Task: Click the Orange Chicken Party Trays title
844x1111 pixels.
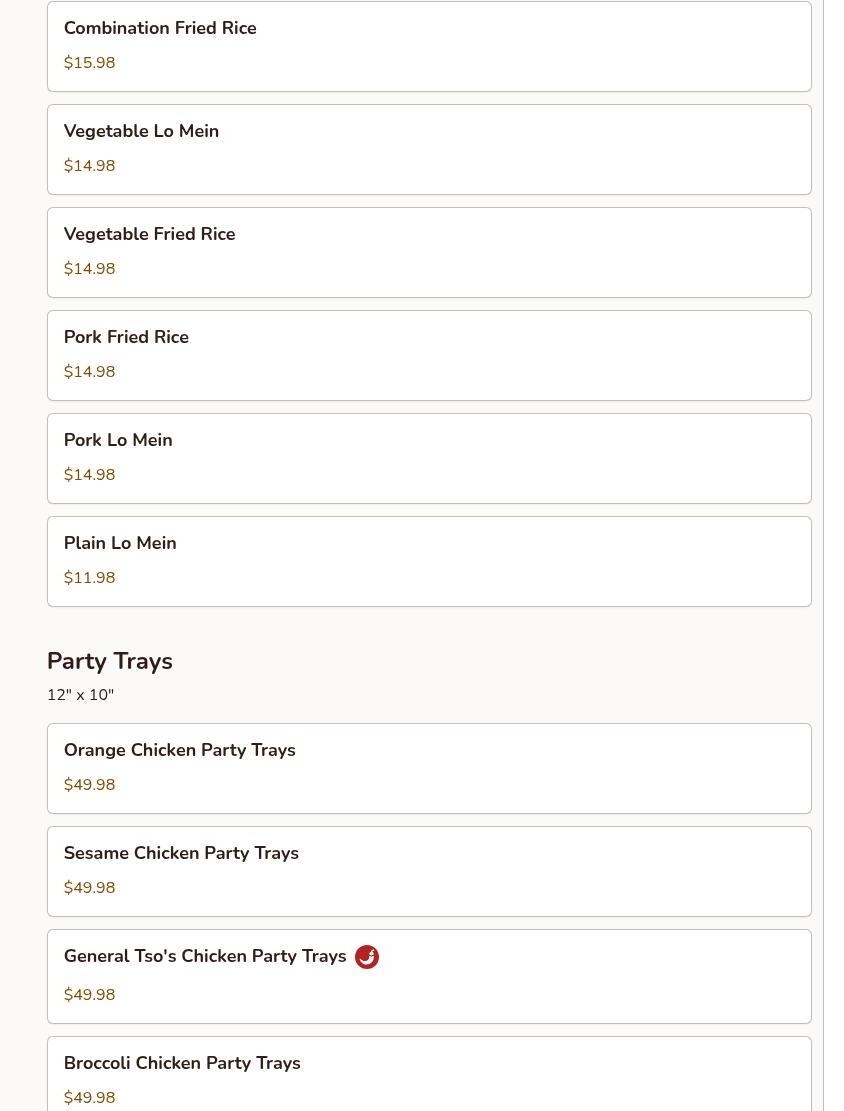Action: point(180,750)
